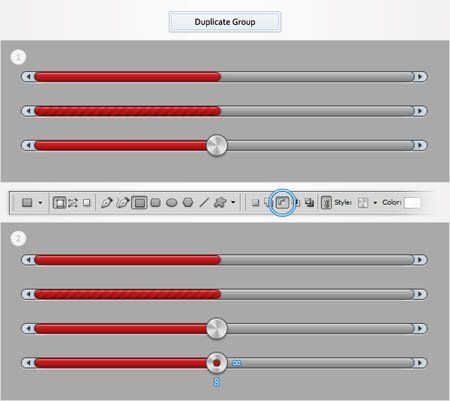Image resolution: width=450 pixels, height=401 pixels.
Task: Select the Pen tool
Action: pos(106,202)
